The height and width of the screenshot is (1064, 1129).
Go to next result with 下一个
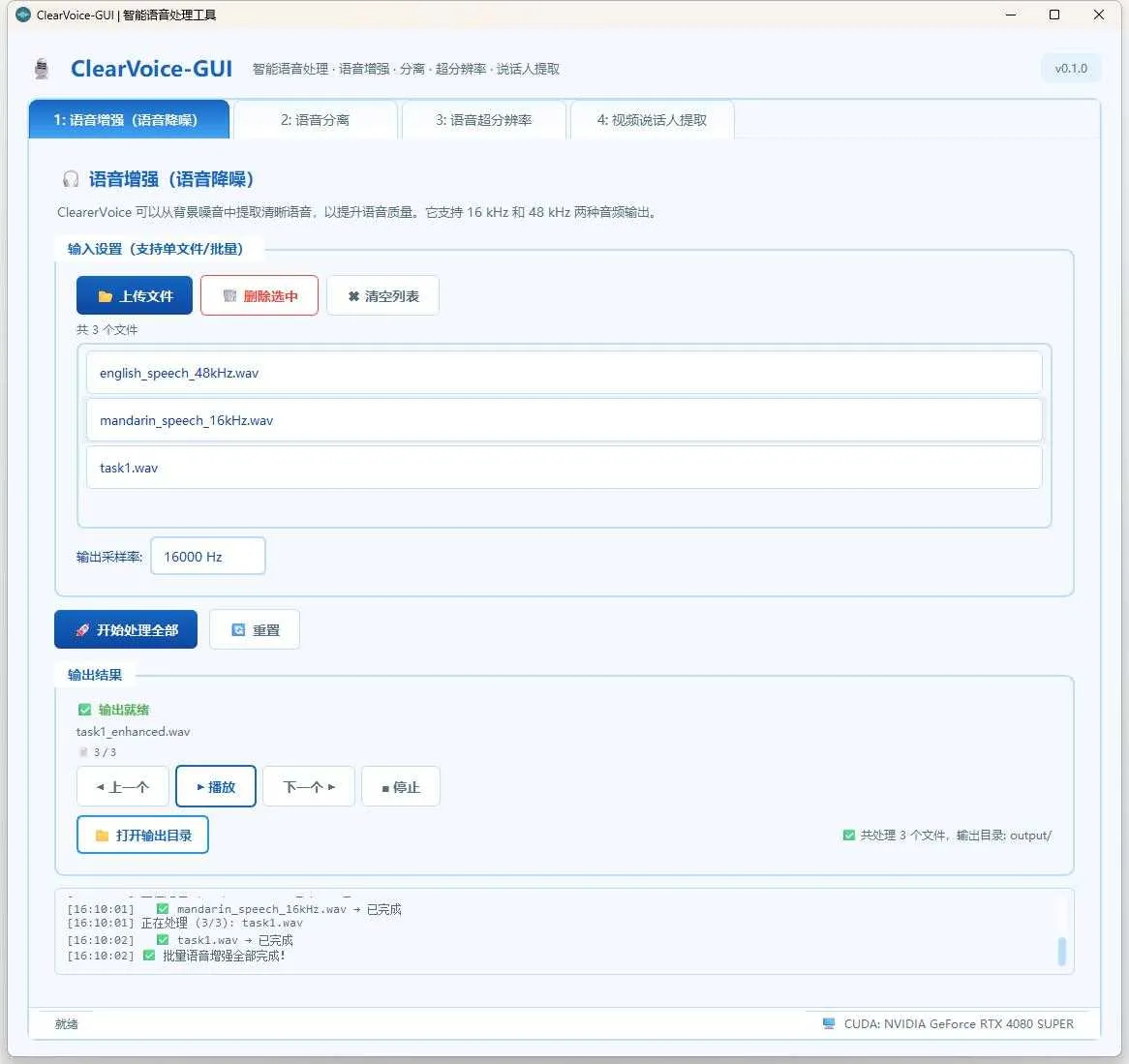tap(309, 787)
